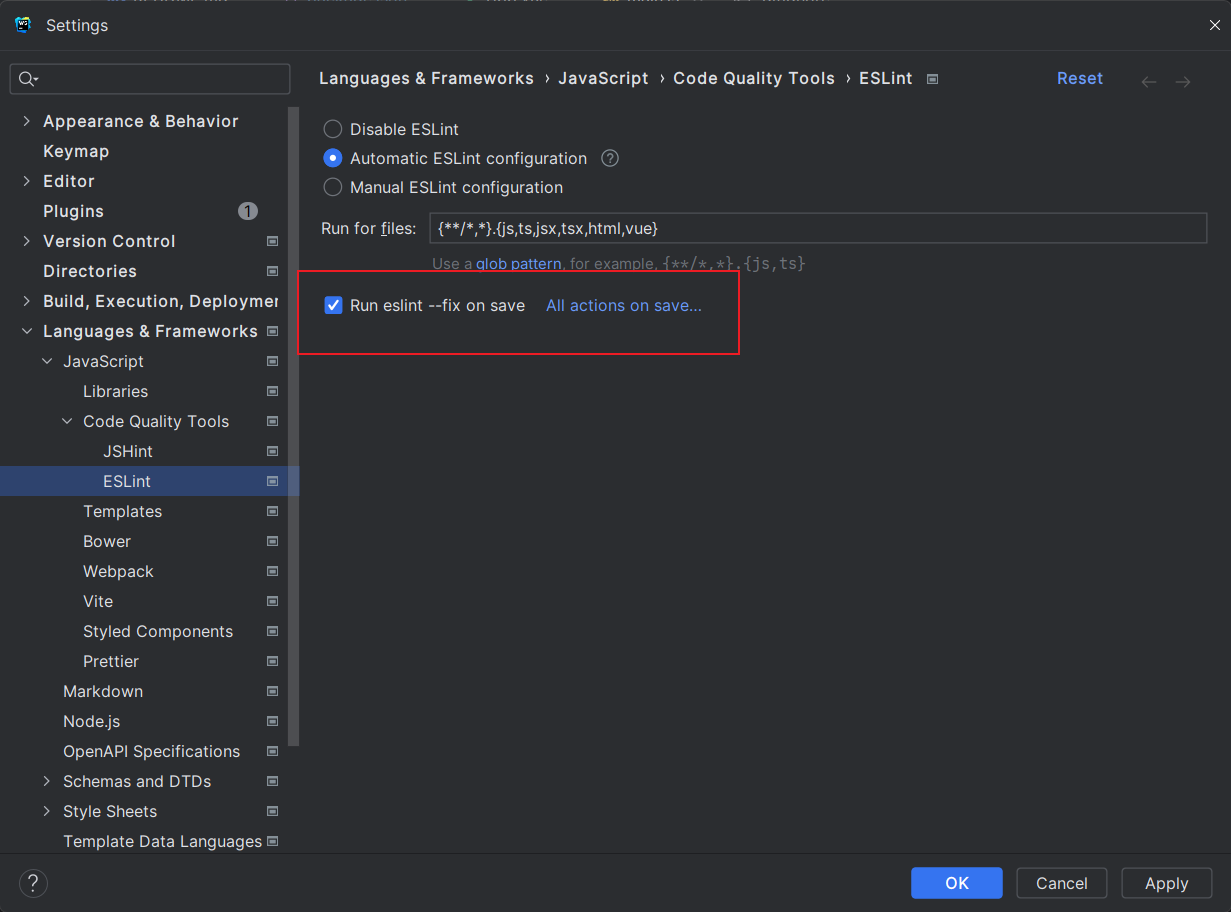Viewport: 1231px width, 912px height.
Task: Collapse the JavaScript tree node
Action: (47, 361)
